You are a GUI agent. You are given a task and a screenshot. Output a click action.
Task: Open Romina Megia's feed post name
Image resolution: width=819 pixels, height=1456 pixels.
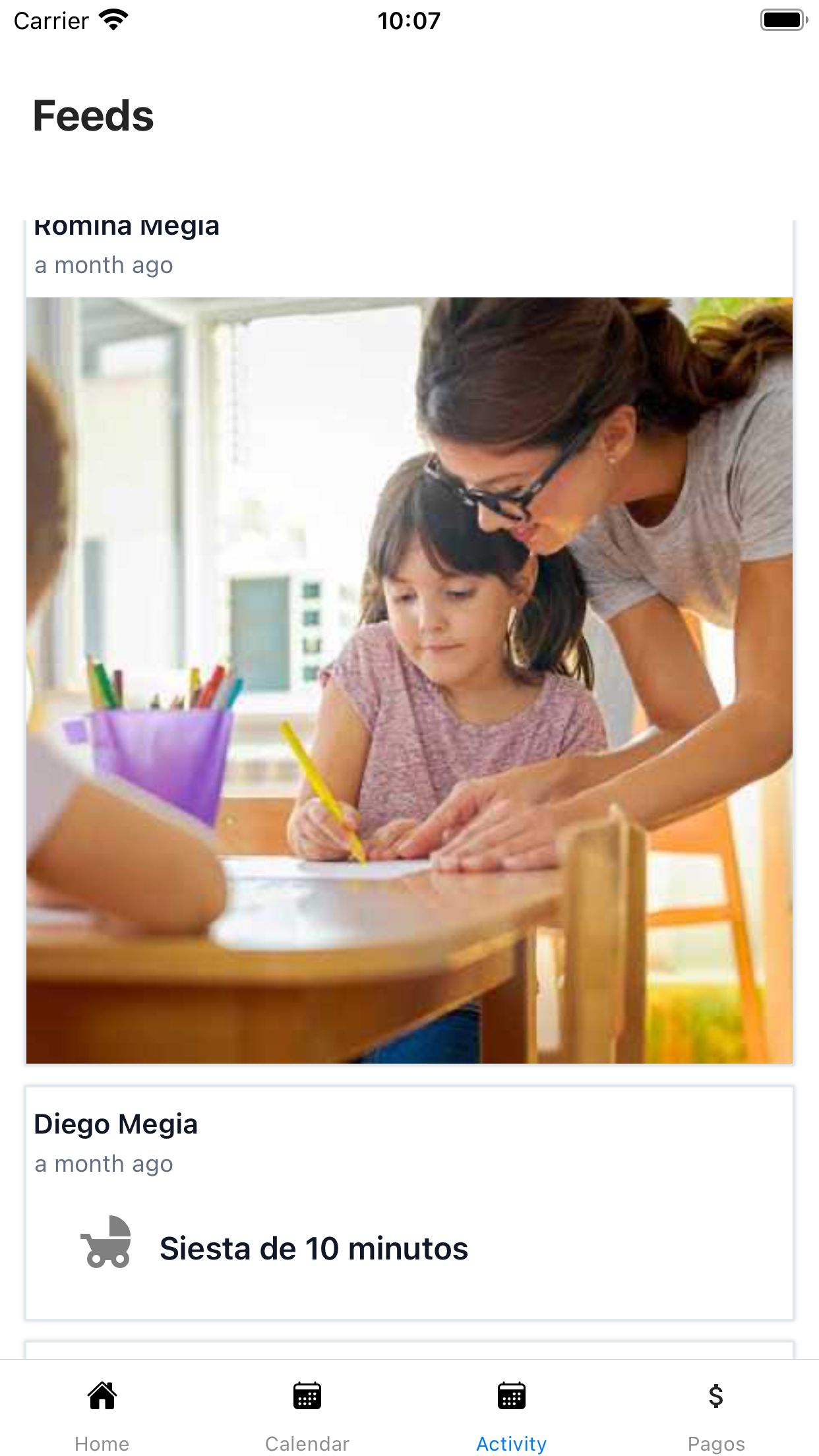(x=127, y=227)
